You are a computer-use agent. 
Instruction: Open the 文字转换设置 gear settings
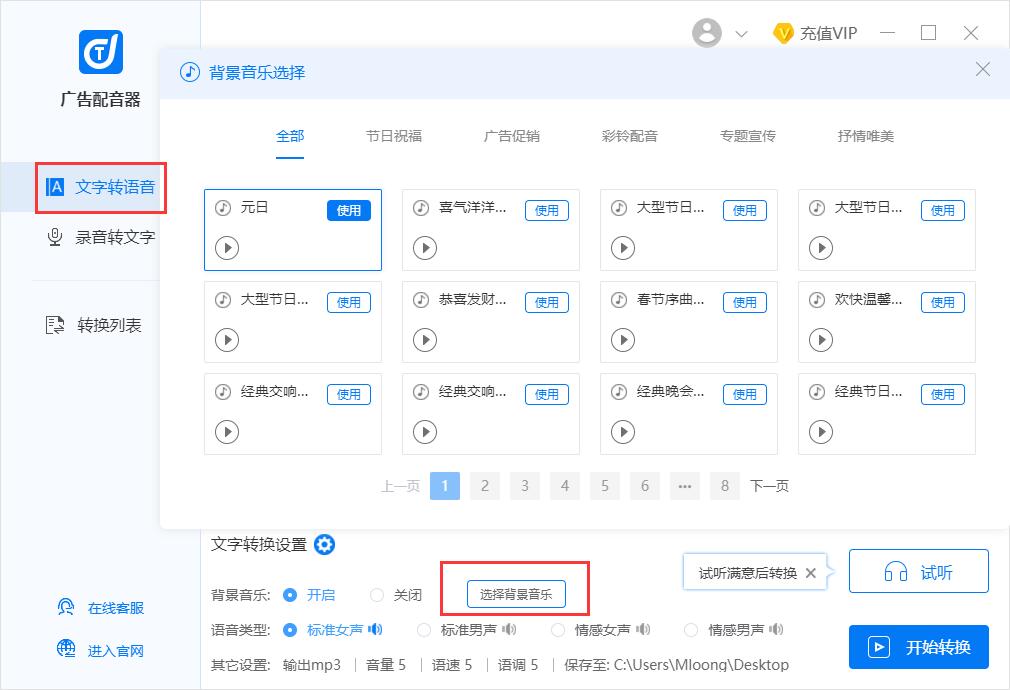tap(325, 545)
